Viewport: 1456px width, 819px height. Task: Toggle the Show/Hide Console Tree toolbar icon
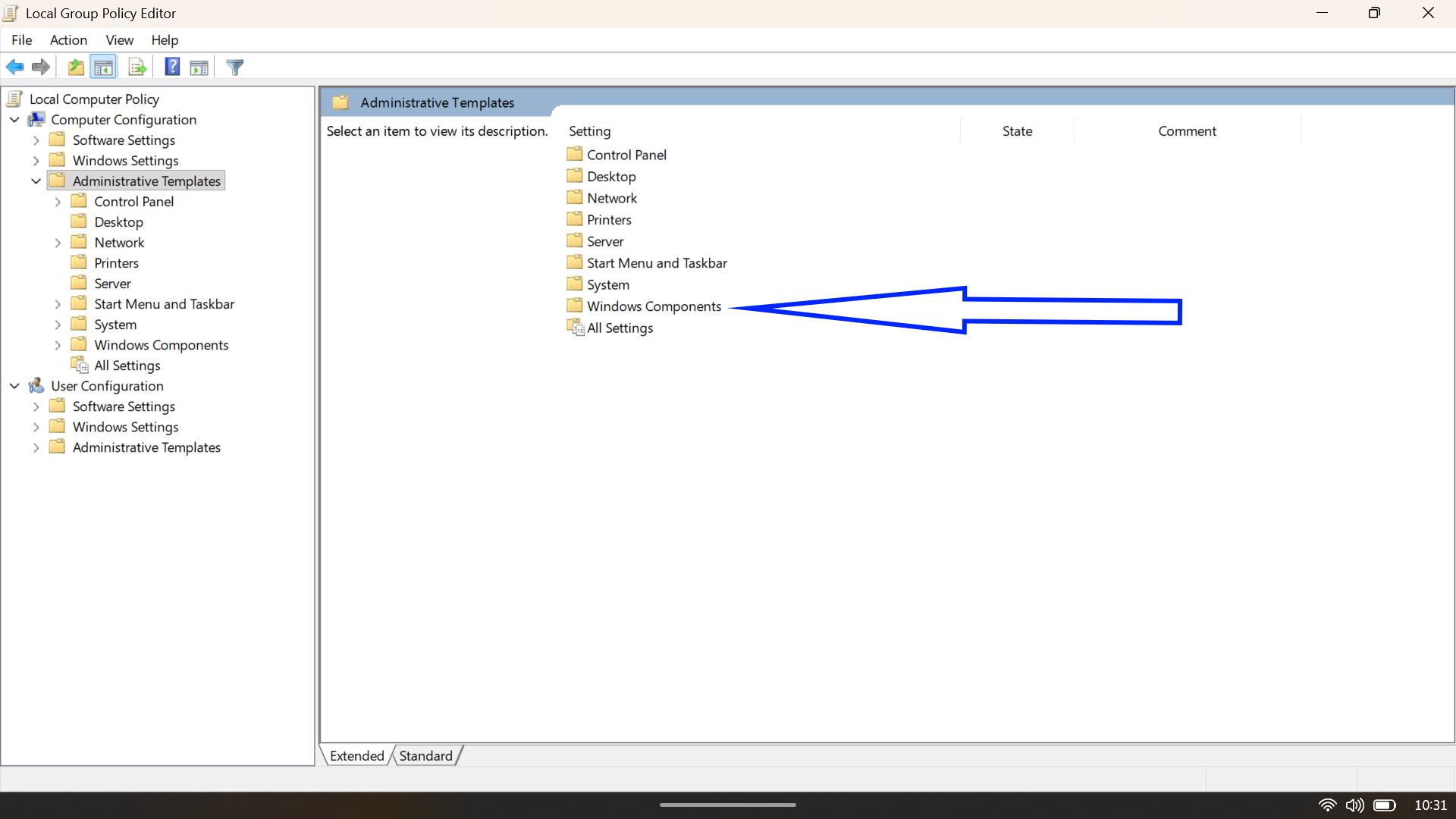click(x=103, y=67)
